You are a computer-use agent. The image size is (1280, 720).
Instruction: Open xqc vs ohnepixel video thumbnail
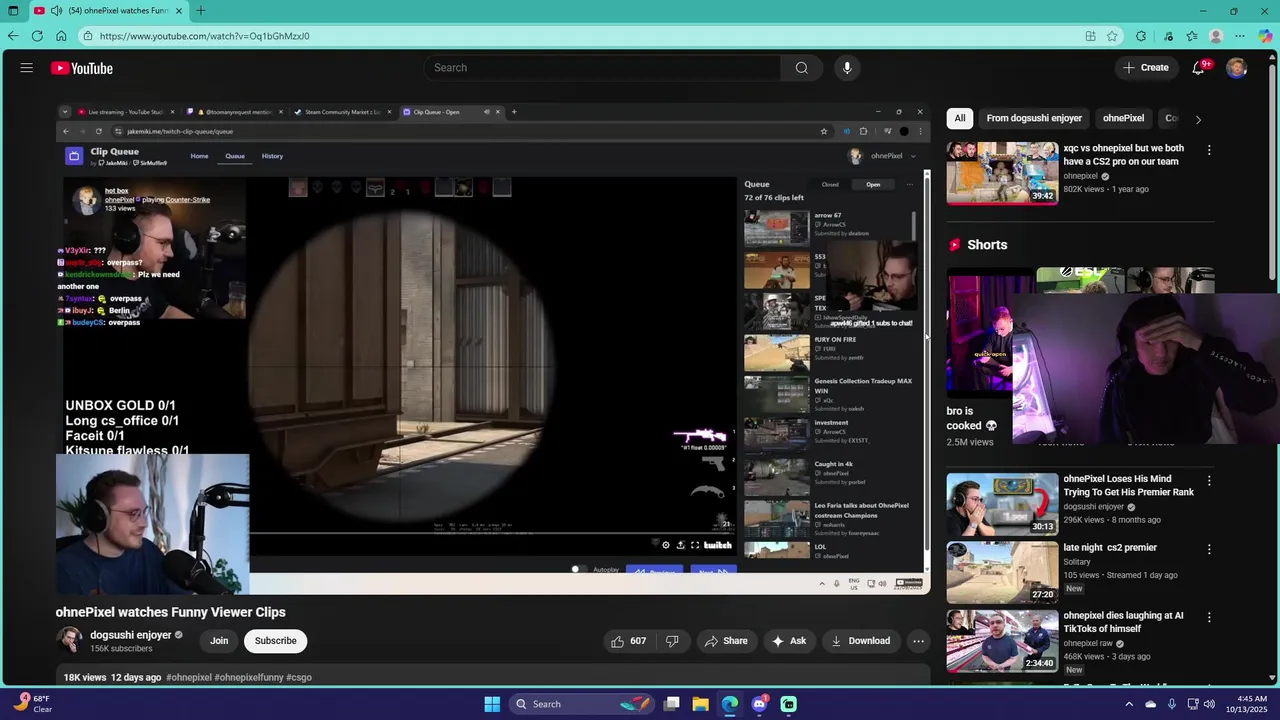click(1002, 173)
